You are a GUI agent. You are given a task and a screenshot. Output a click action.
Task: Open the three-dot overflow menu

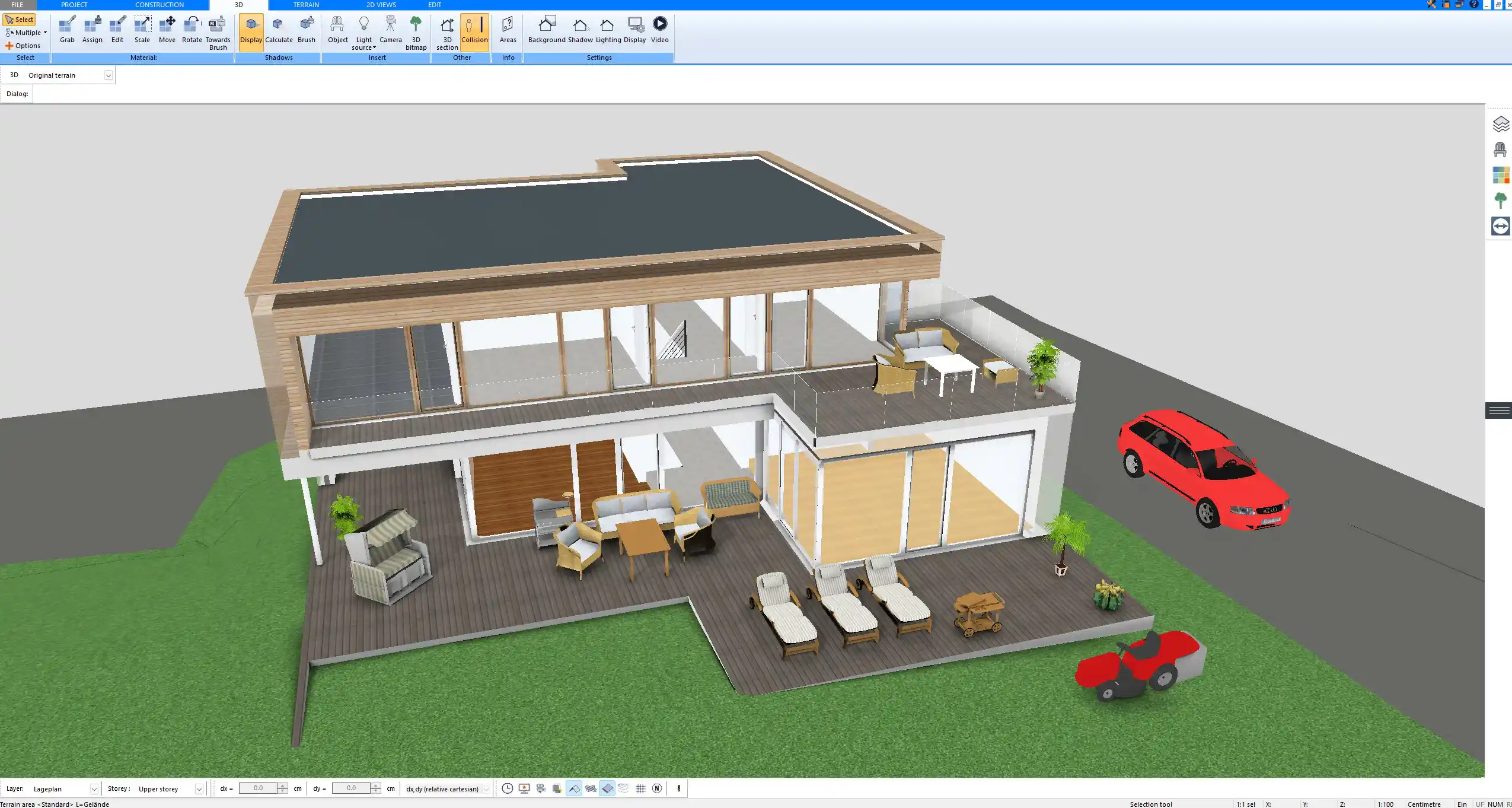678,788
